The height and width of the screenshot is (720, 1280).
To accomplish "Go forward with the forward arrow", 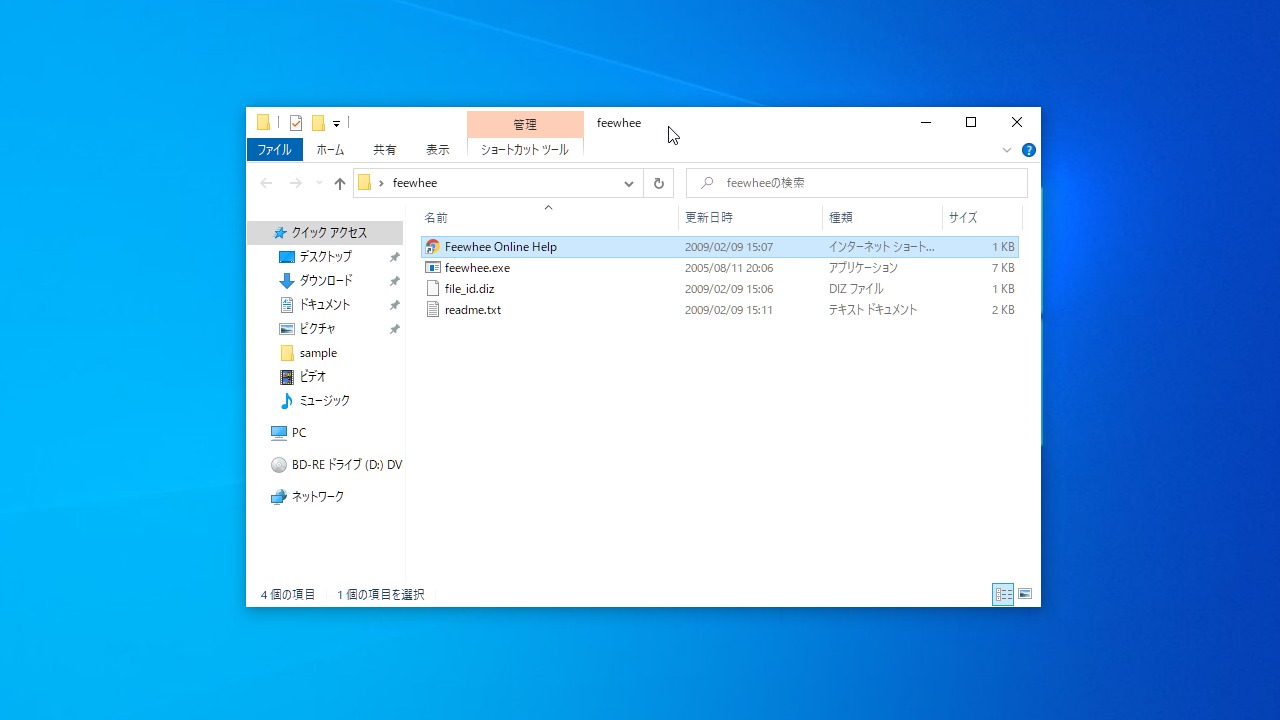I will coord(295,183).
